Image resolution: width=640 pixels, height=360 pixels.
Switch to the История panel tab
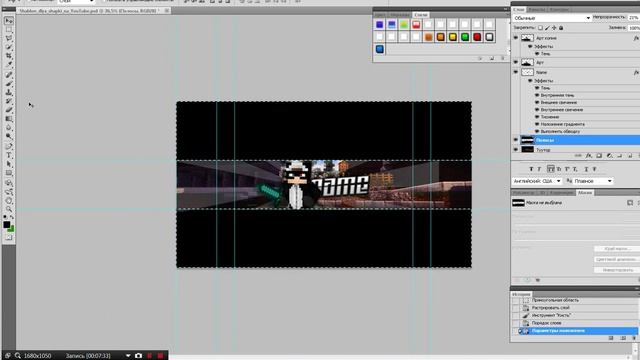[x=521, y=294]
